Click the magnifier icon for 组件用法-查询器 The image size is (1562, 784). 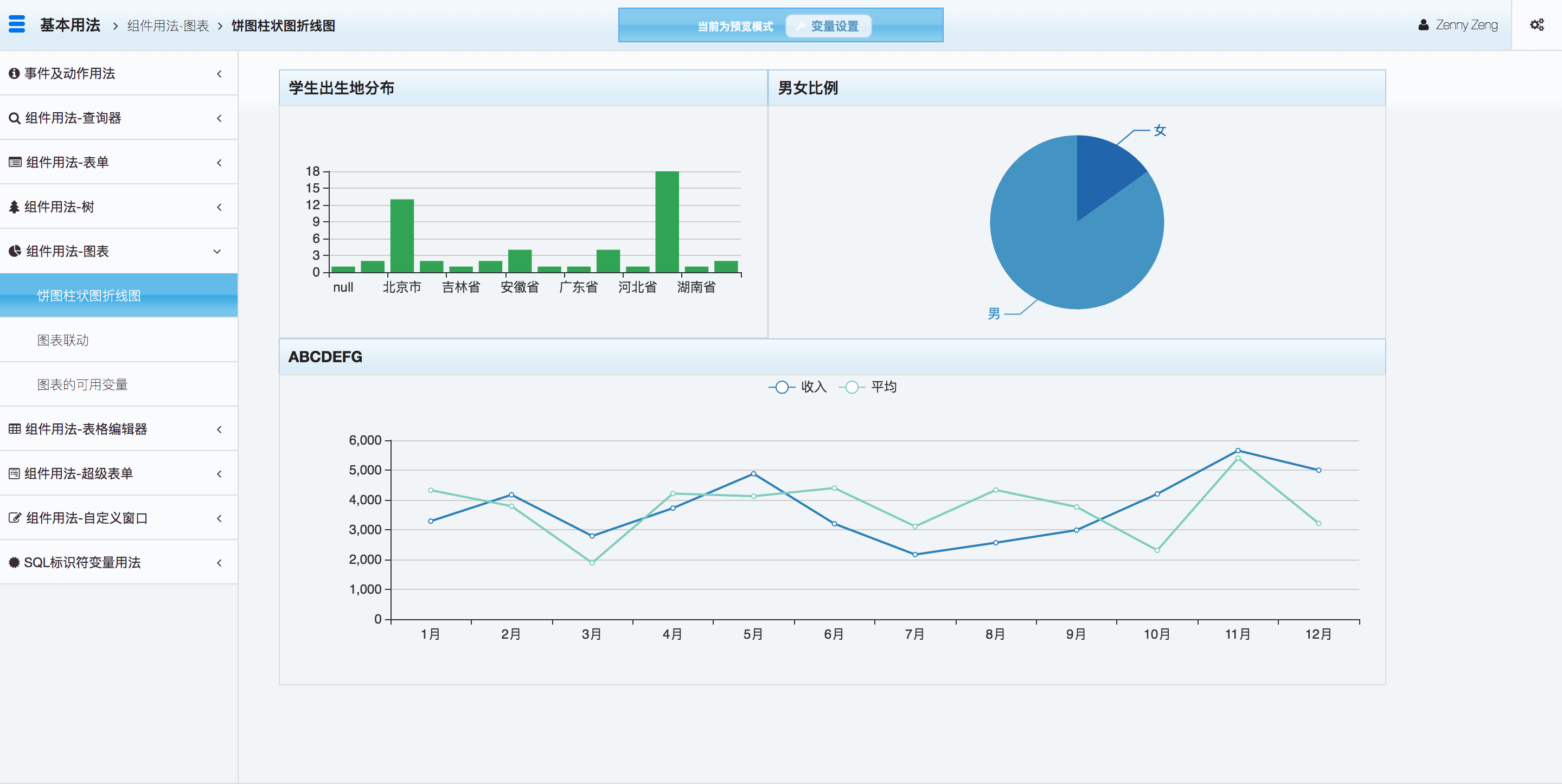click(15, 118)
